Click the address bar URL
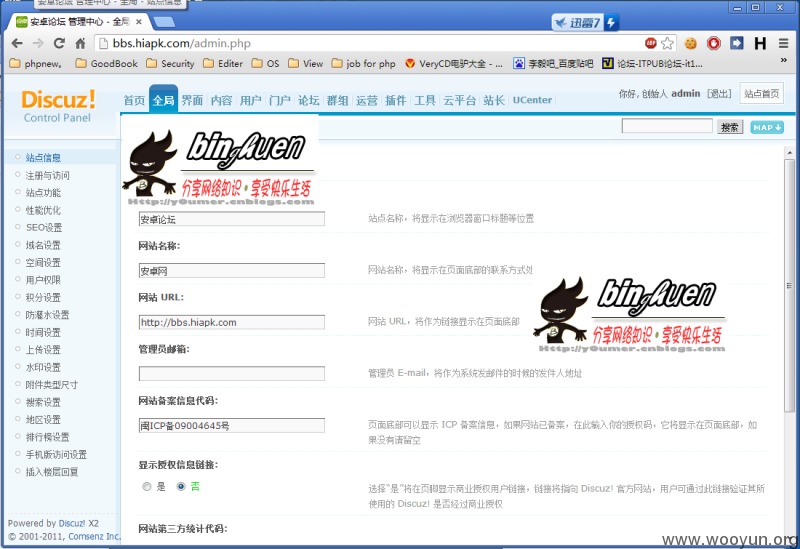800x549 pixels. click(x=182, y=43)
